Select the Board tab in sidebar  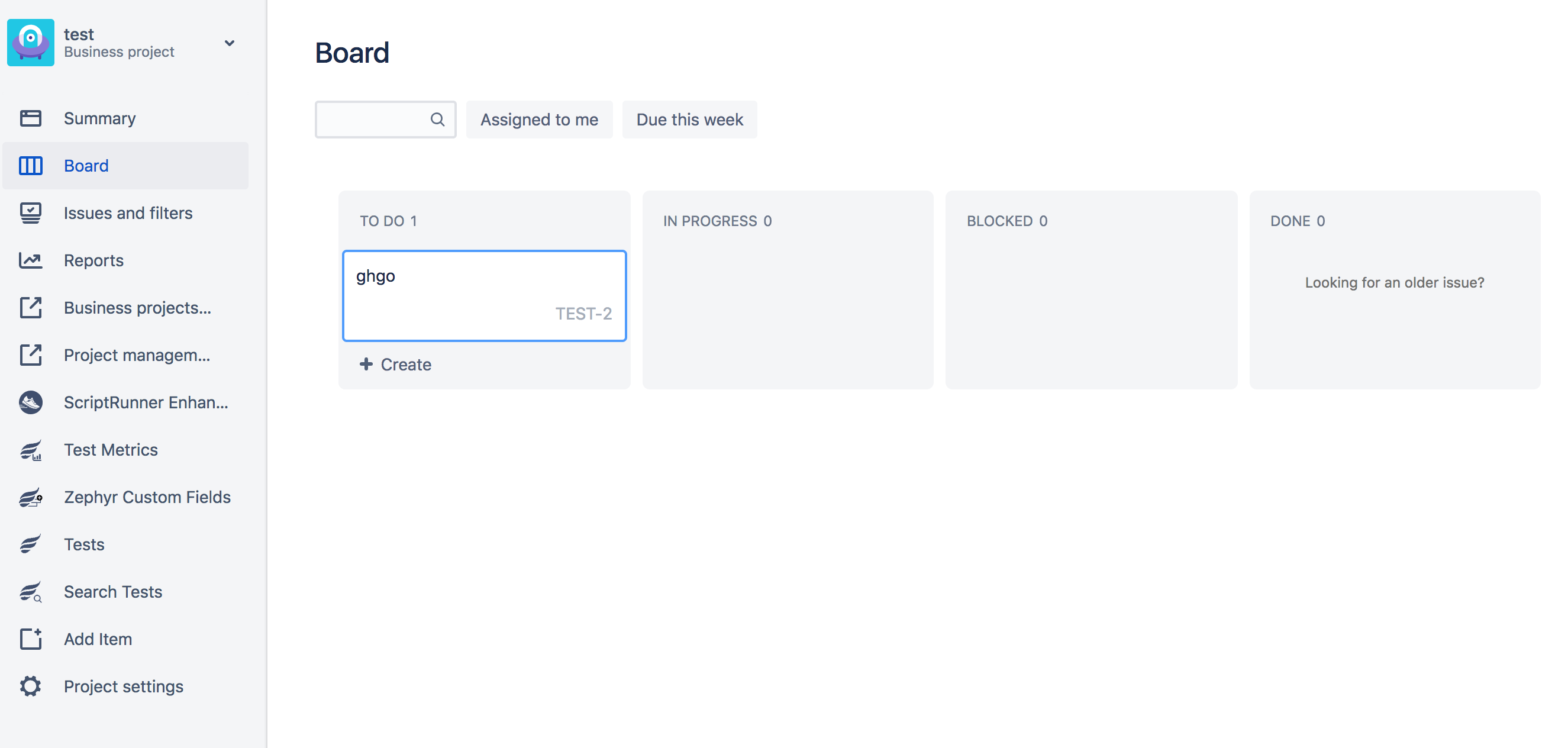(86, 165)
